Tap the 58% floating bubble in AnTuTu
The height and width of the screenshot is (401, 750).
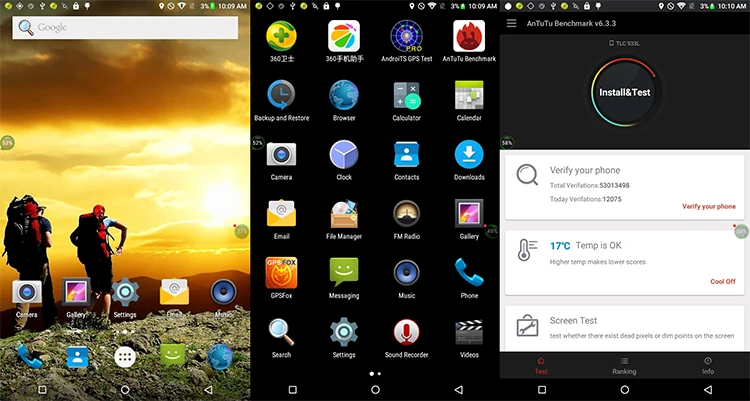pos(507,143)
